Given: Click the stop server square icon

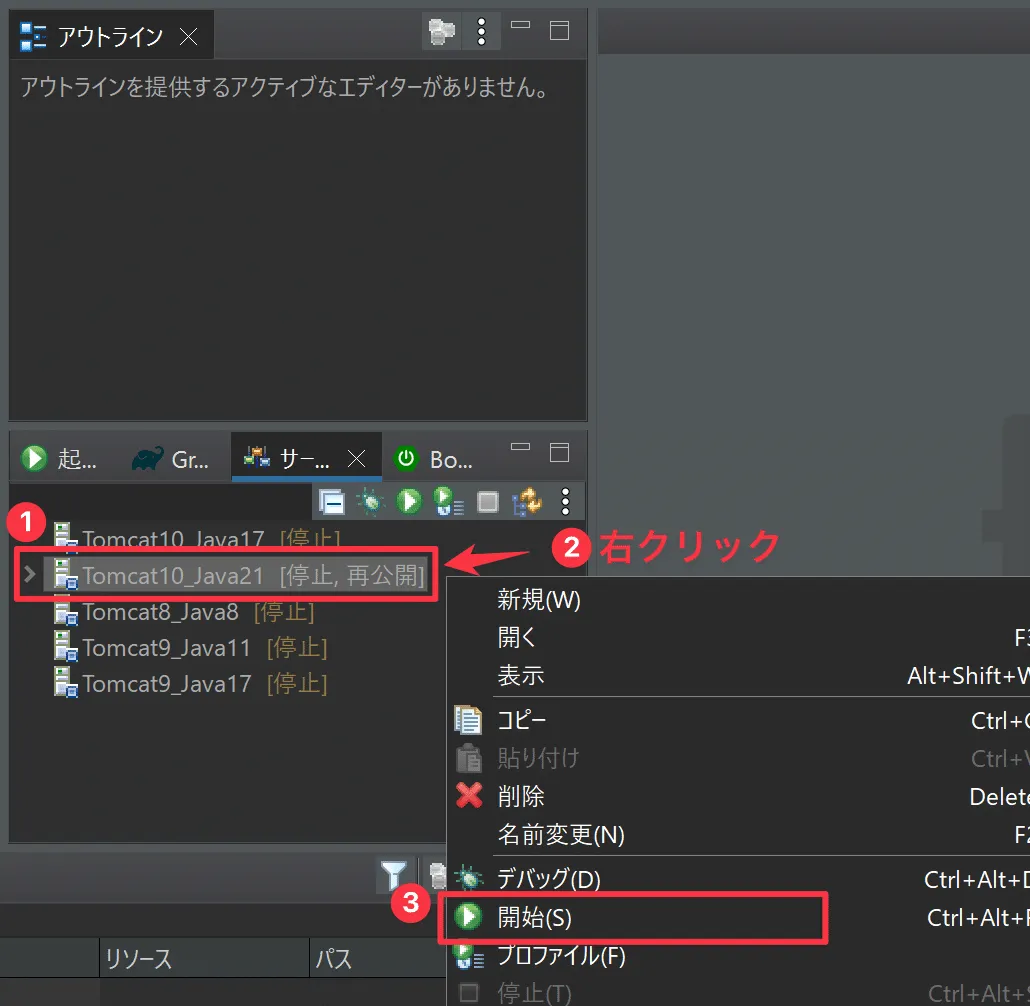Looking at the screenshot, I should point(487,502).
